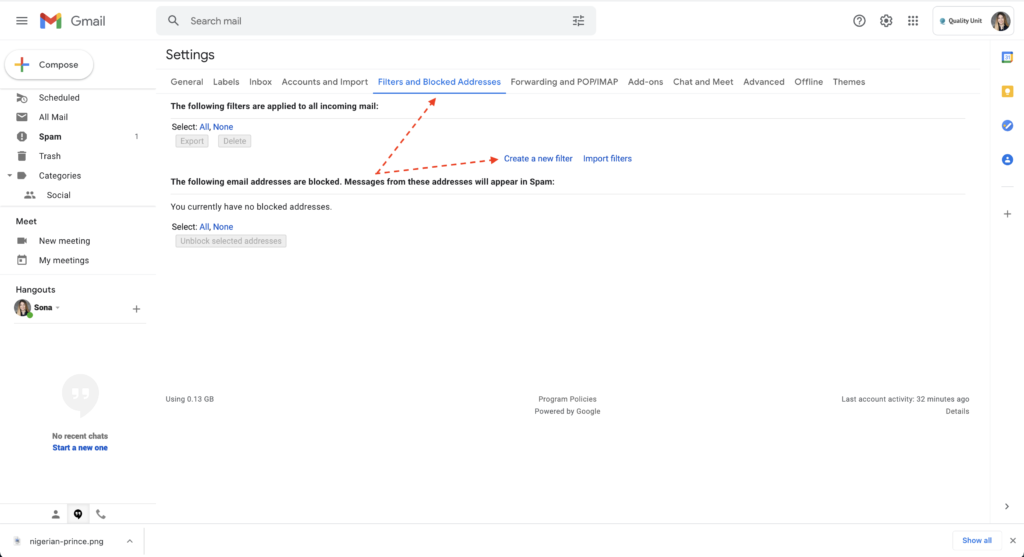Viewport: 1024px width, 557px height.
Task: Click the plus icon next to Sona
Action: click(137, 309)
